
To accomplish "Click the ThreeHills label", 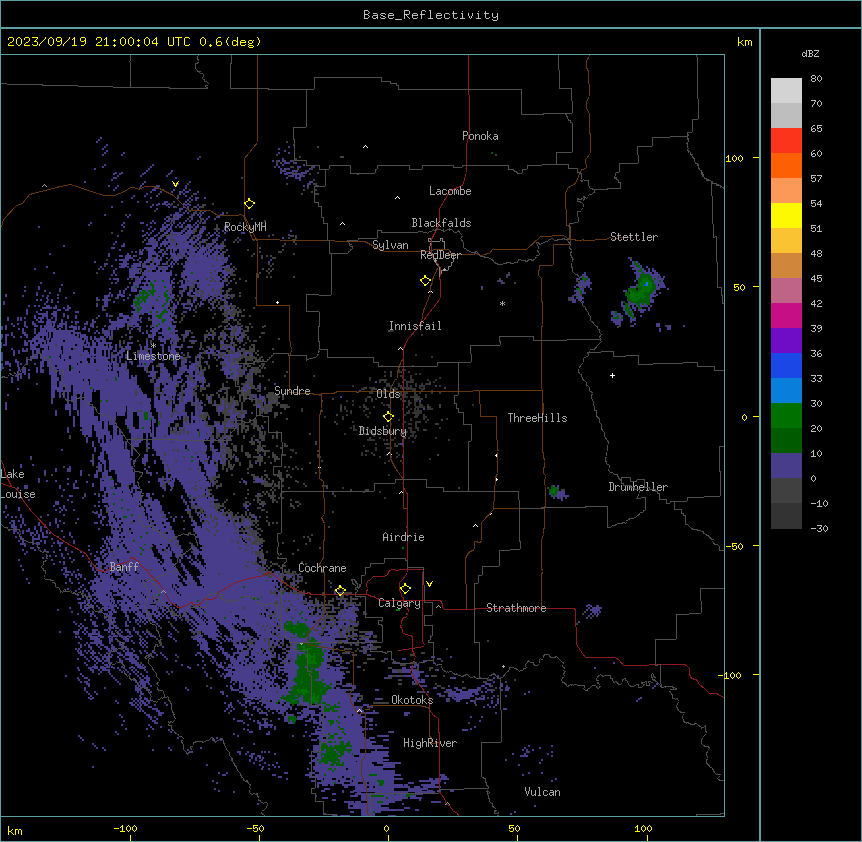I will coord(537,418).
